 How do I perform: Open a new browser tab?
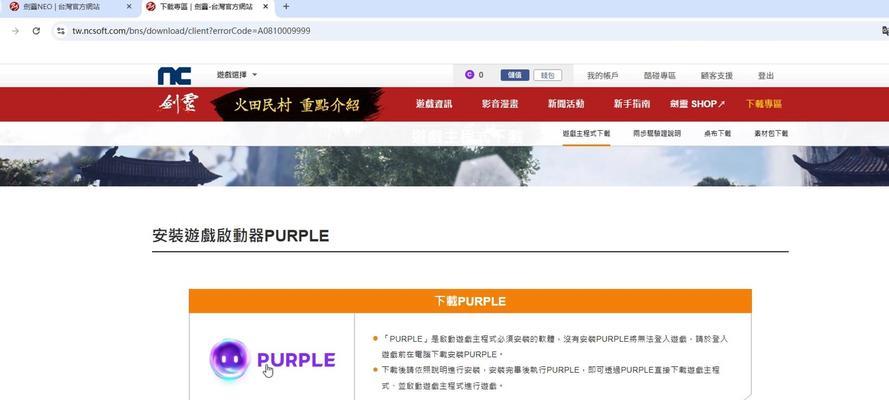point(286,7)
